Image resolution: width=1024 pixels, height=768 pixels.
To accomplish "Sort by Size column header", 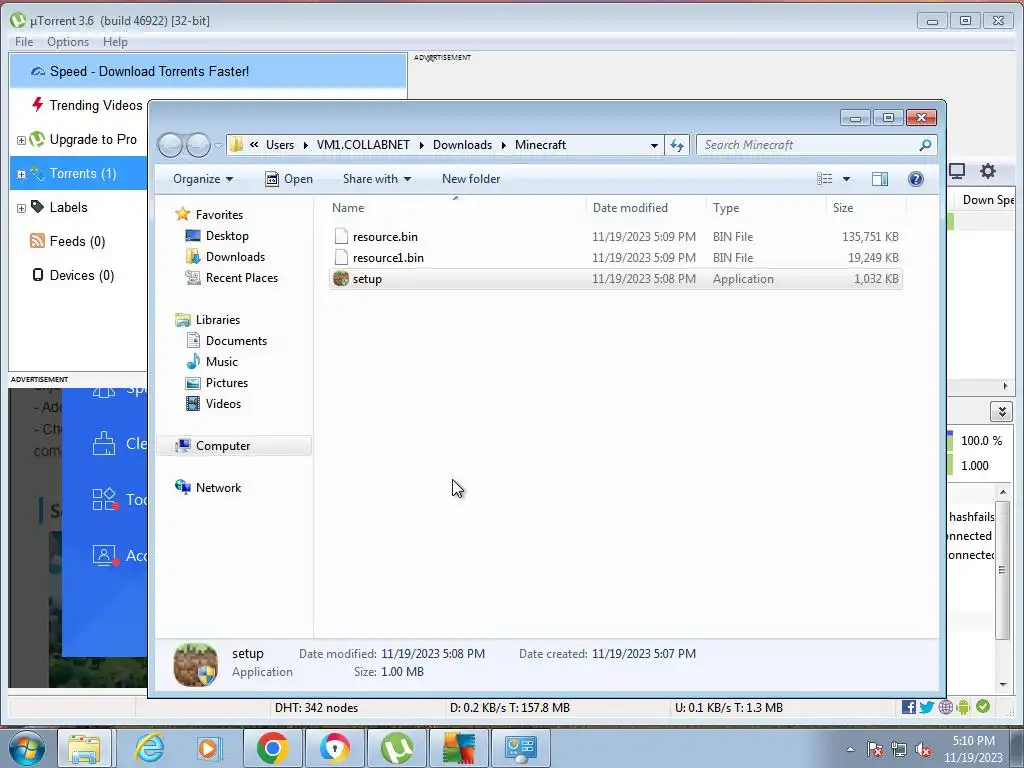I will pyautogui.click(x=843, y=208).
